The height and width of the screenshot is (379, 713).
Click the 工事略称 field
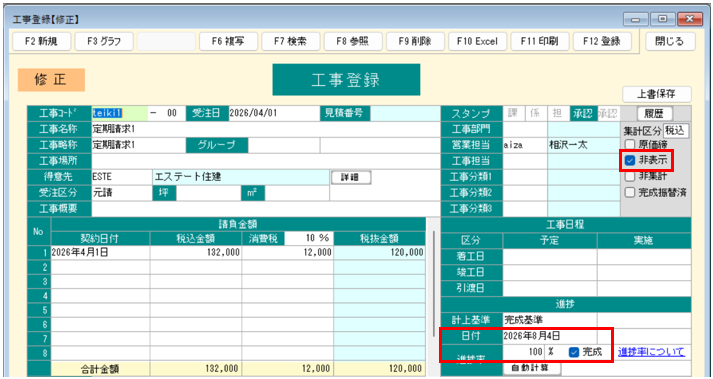[139, 145]
